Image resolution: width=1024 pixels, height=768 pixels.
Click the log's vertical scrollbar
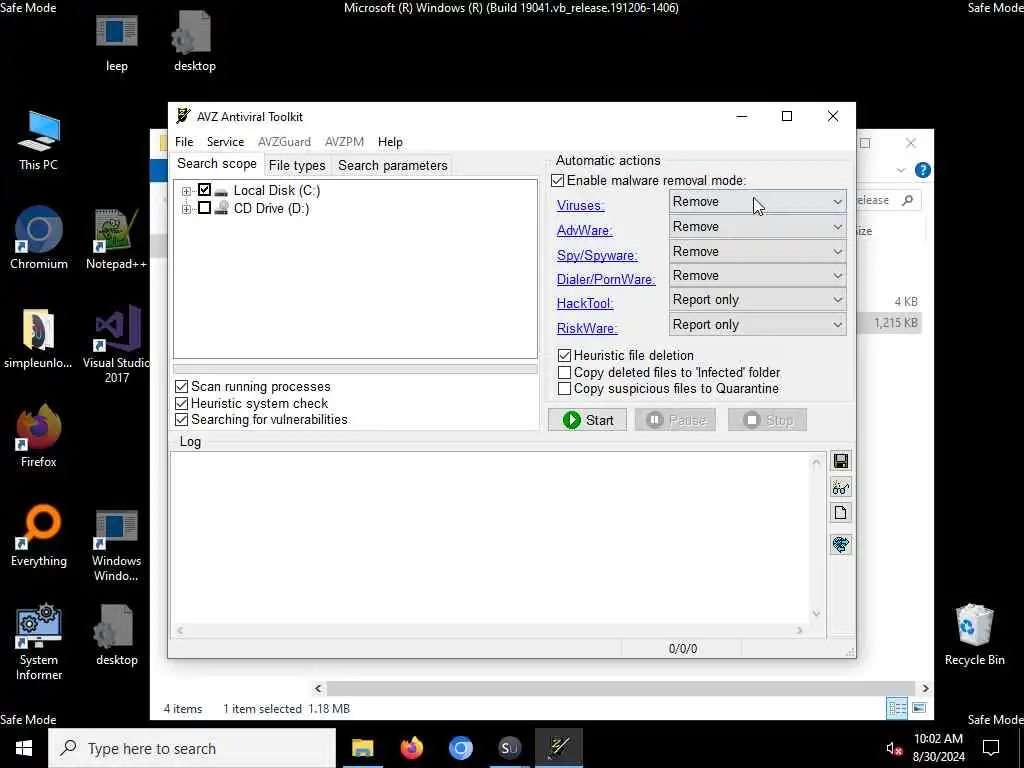coord(816,537)
